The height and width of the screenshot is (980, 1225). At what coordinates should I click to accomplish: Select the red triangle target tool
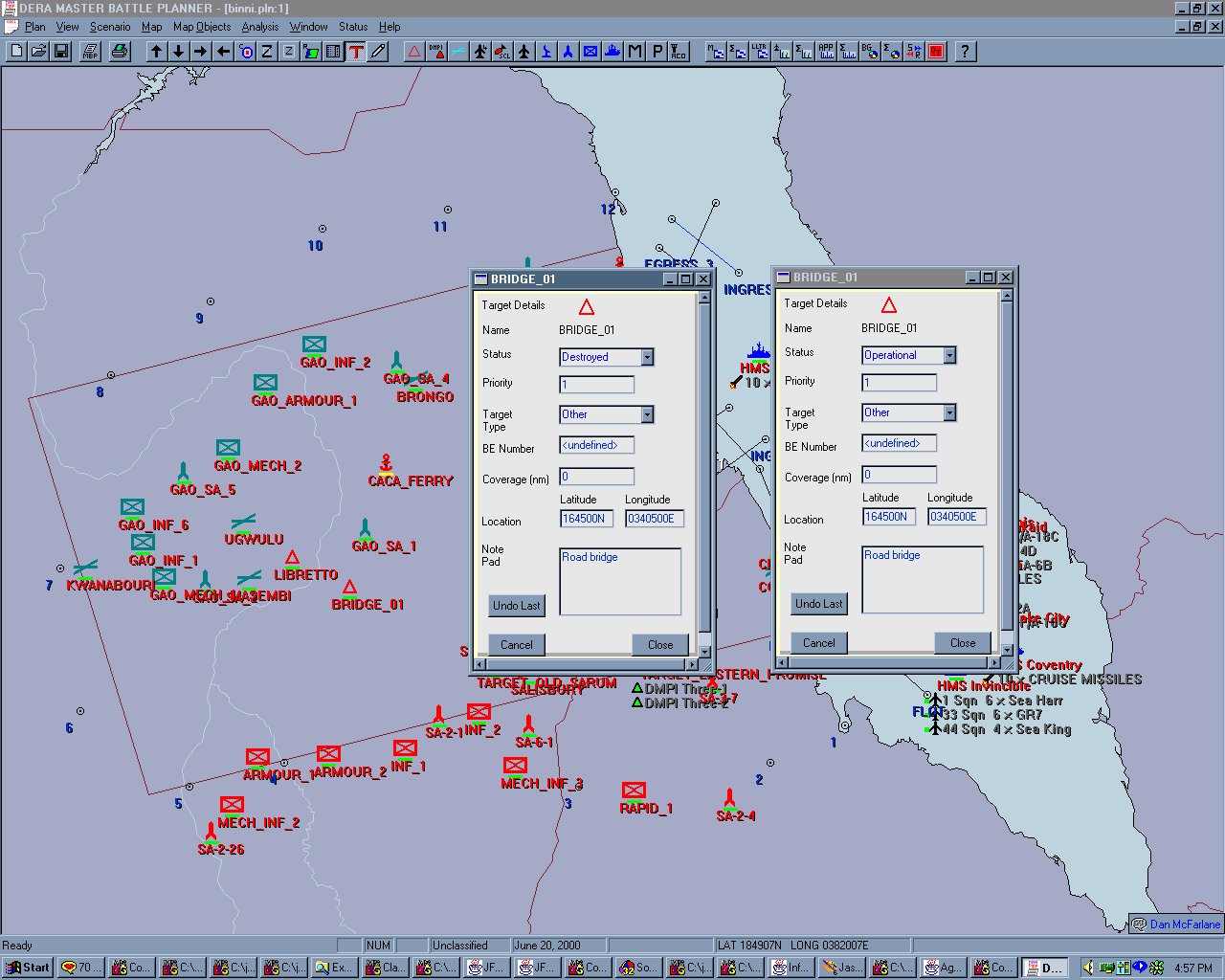tap(414, 52)
